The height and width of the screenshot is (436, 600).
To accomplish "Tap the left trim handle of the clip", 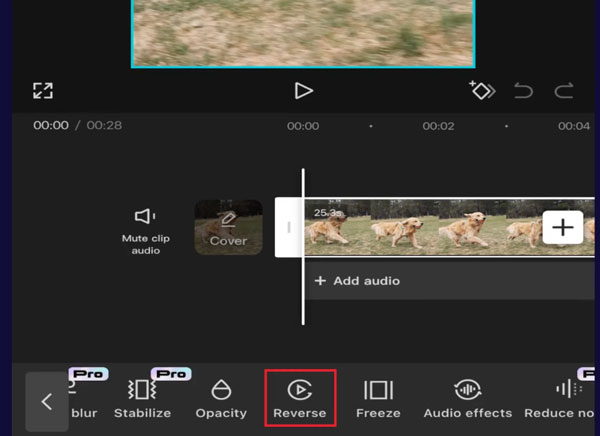I will pyautogui.click(x=289, y=227).
